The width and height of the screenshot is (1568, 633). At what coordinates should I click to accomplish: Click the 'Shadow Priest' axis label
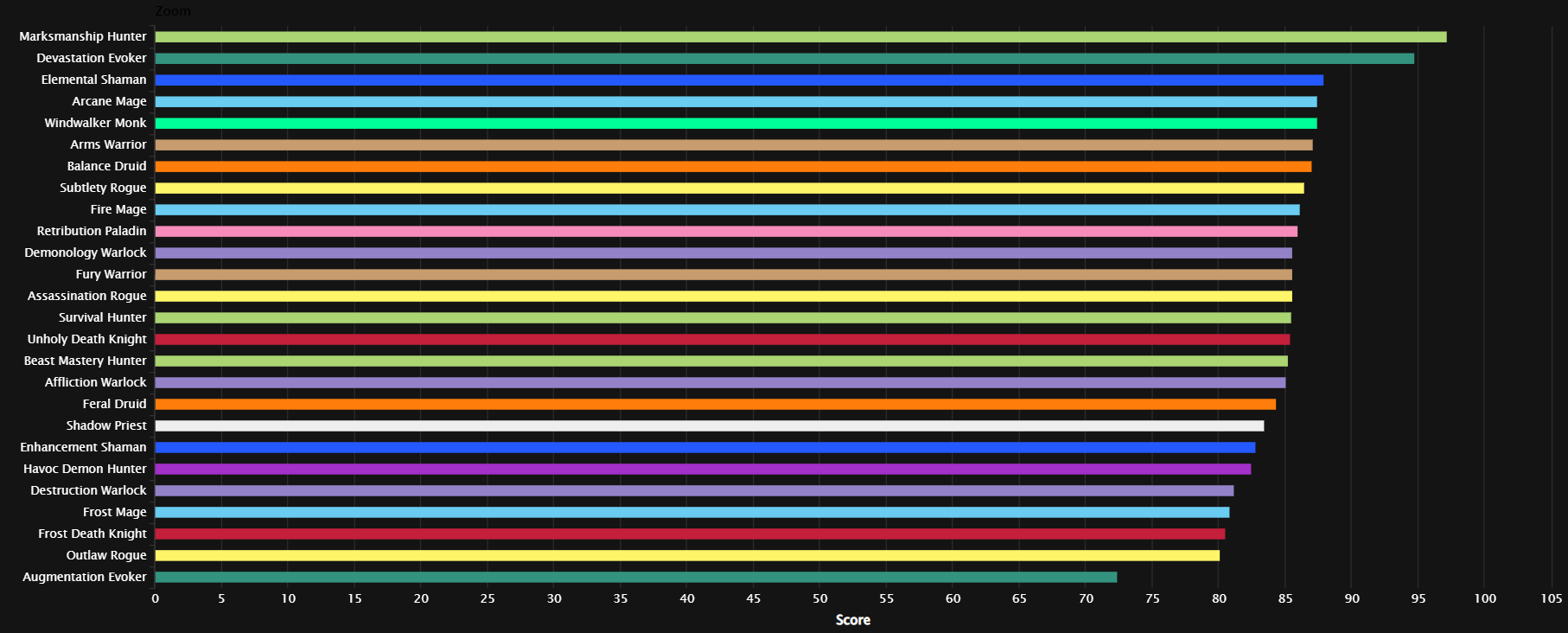[x=106, y=425]
